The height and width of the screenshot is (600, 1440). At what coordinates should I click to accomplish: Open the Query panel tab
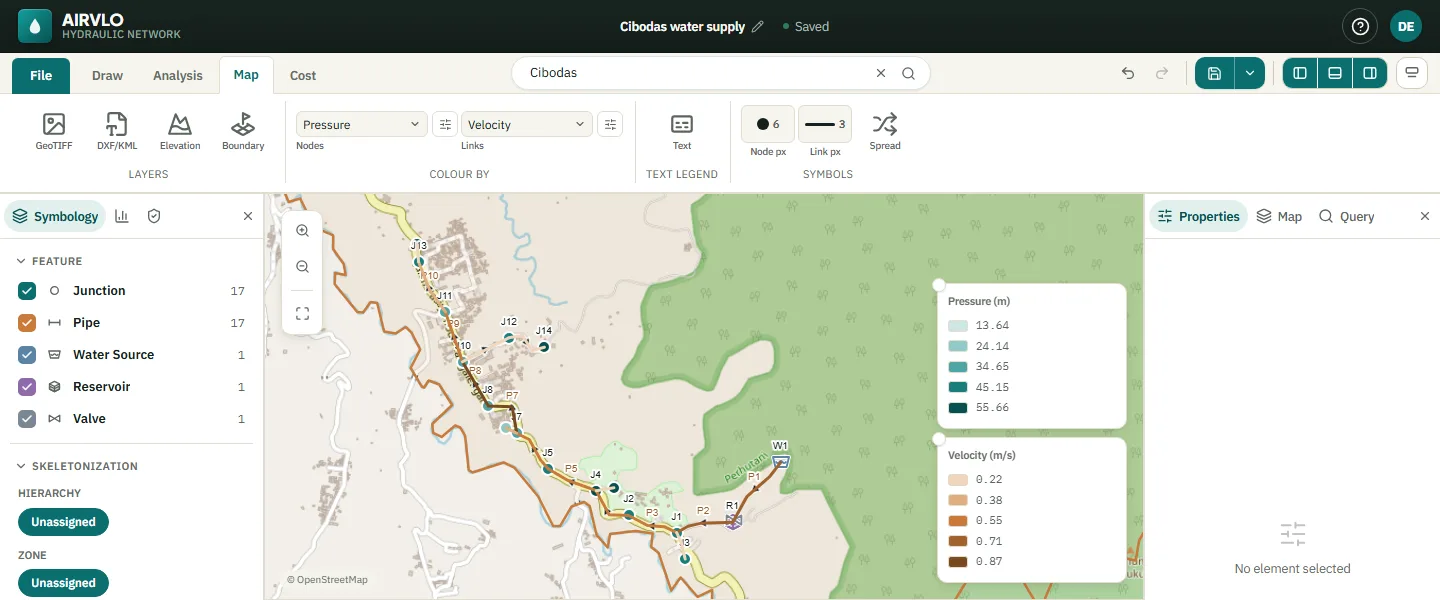point(1346,216)
